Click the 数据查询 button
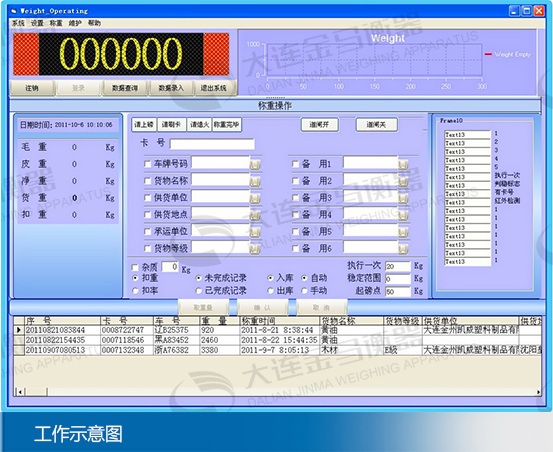Viewport: 553px width, 452px height. (x=125, y=88)
